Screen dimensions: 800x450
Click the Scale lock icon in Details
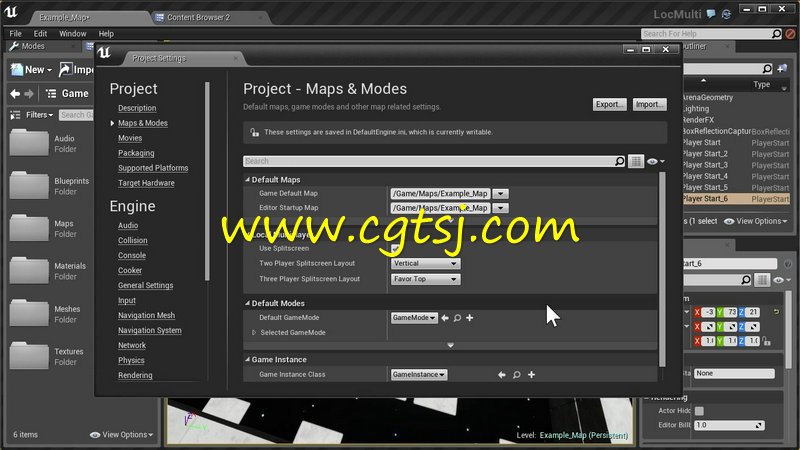tap(766, 341)
